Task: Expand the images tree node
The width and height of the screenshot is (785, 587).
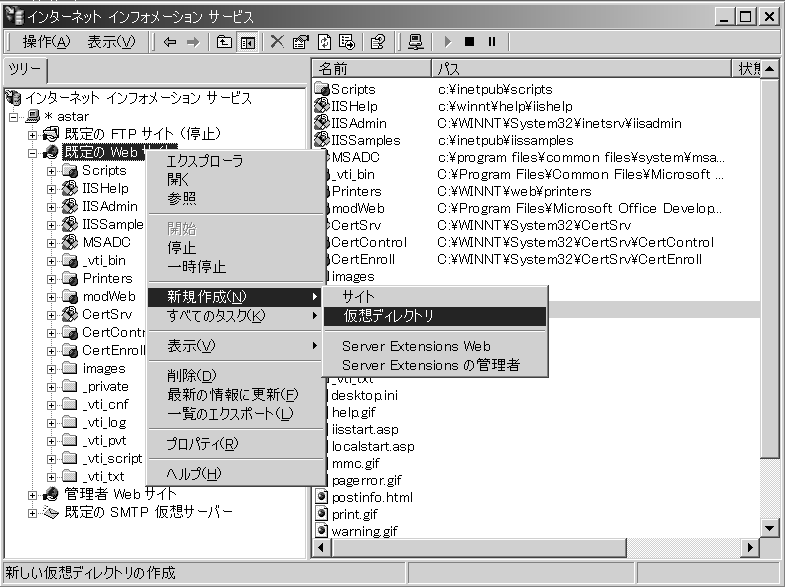Action: coord(51,369)
